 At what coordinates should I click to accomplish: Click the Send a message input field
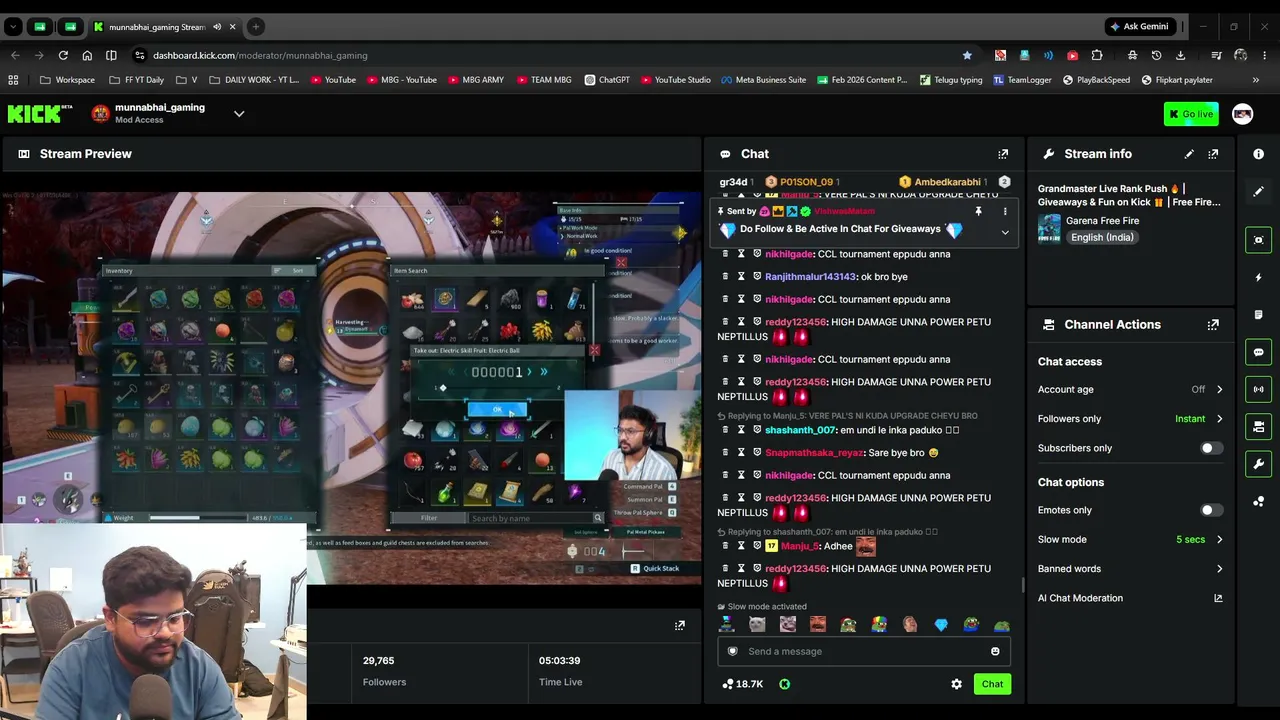(864, 651)
